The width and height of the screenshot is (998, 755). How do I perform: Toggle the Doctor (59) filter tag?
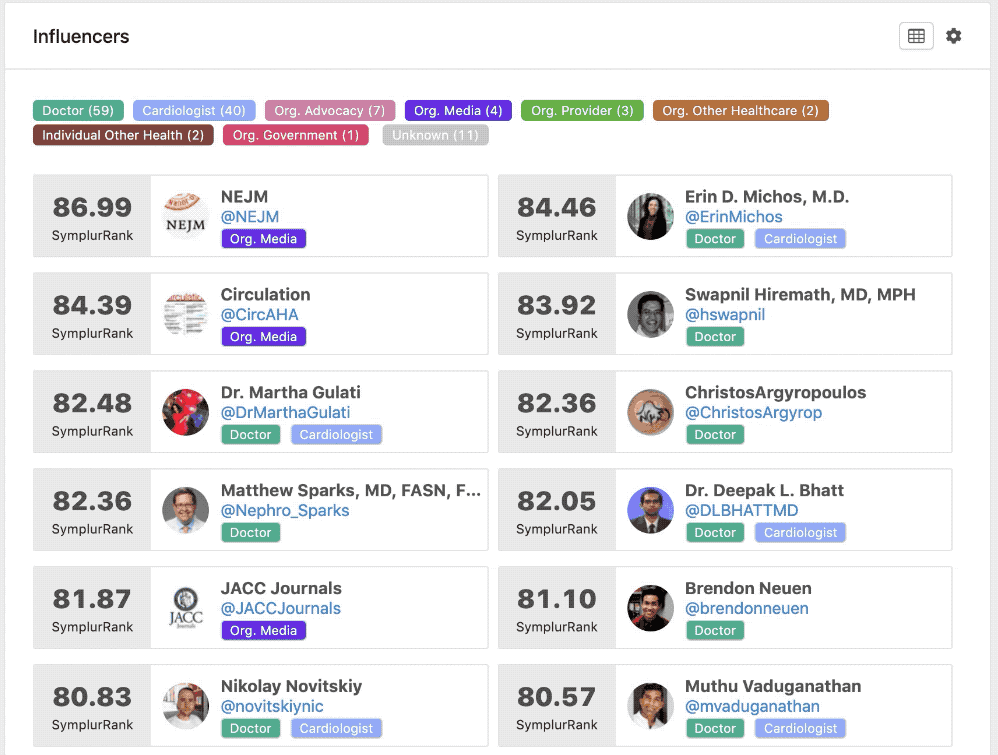[x=78, y=111]
